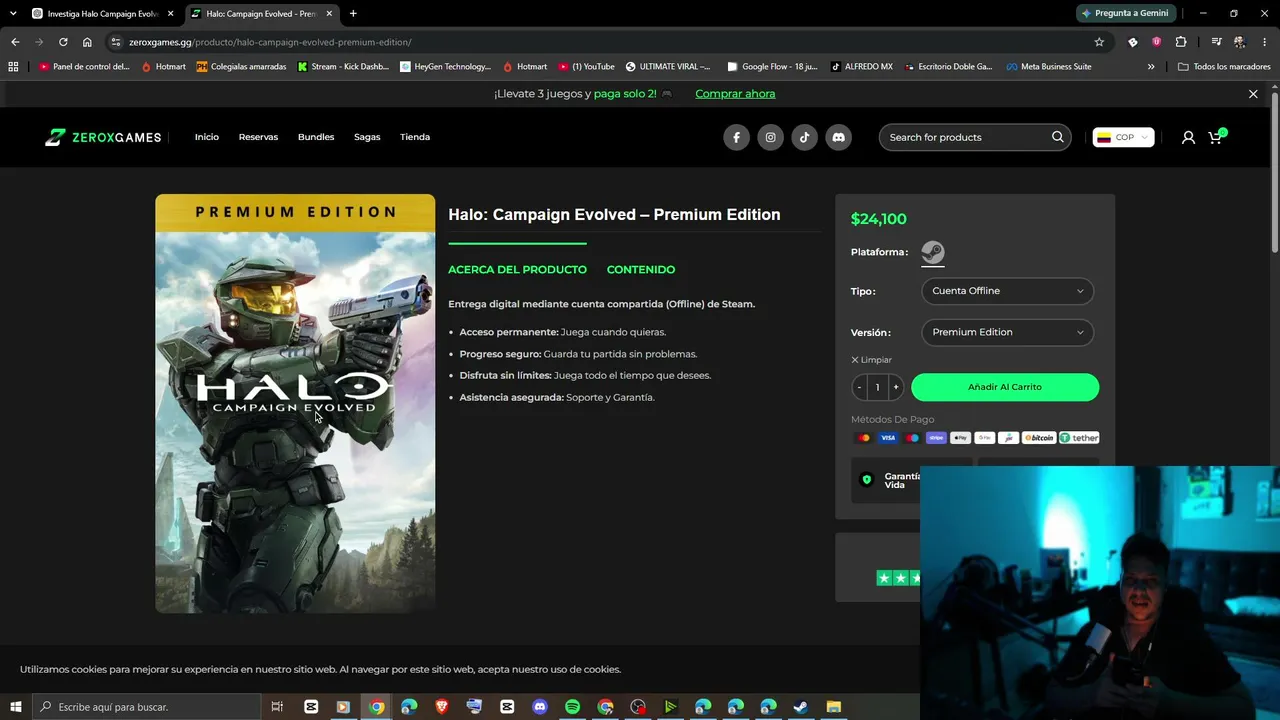
Task: Open the Tienda menu item
Action: click(415, 137)
